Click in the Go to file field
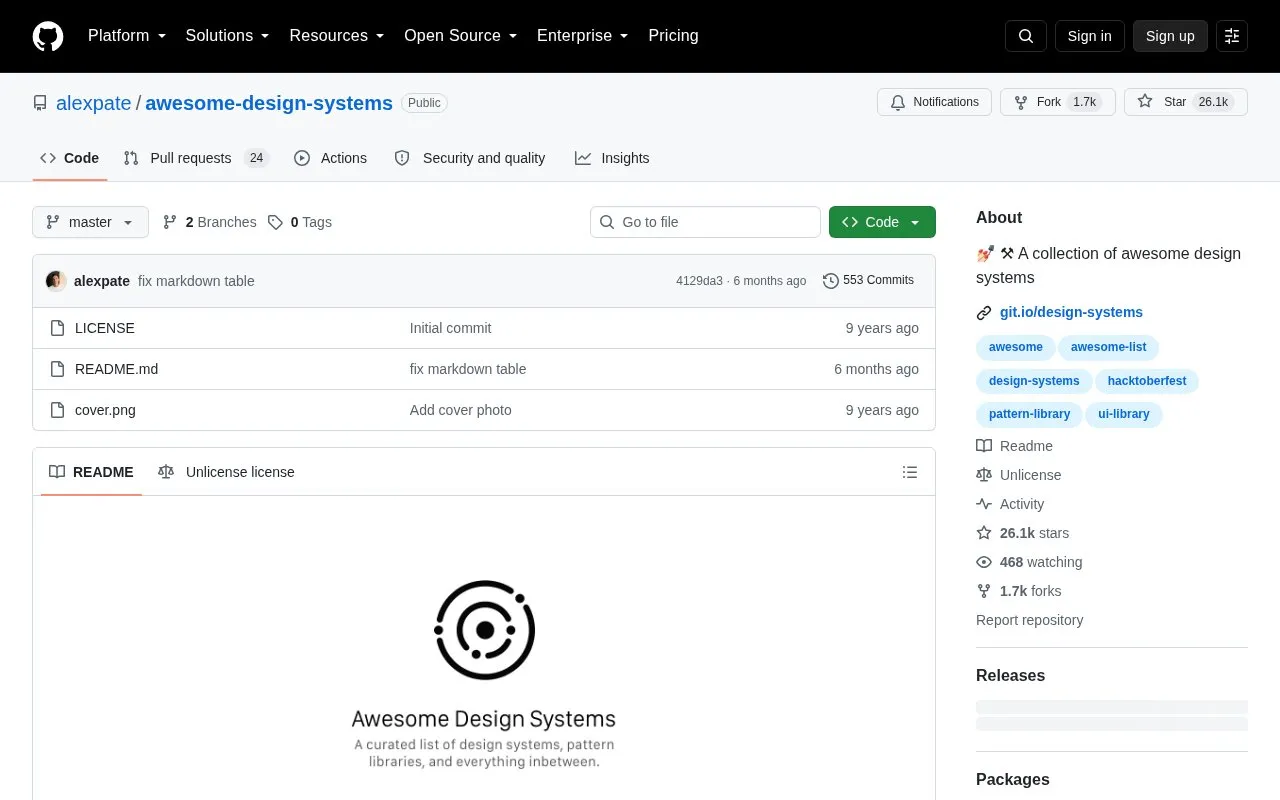1280x800 pixels. pyautogui.click(x=705, y=222)
